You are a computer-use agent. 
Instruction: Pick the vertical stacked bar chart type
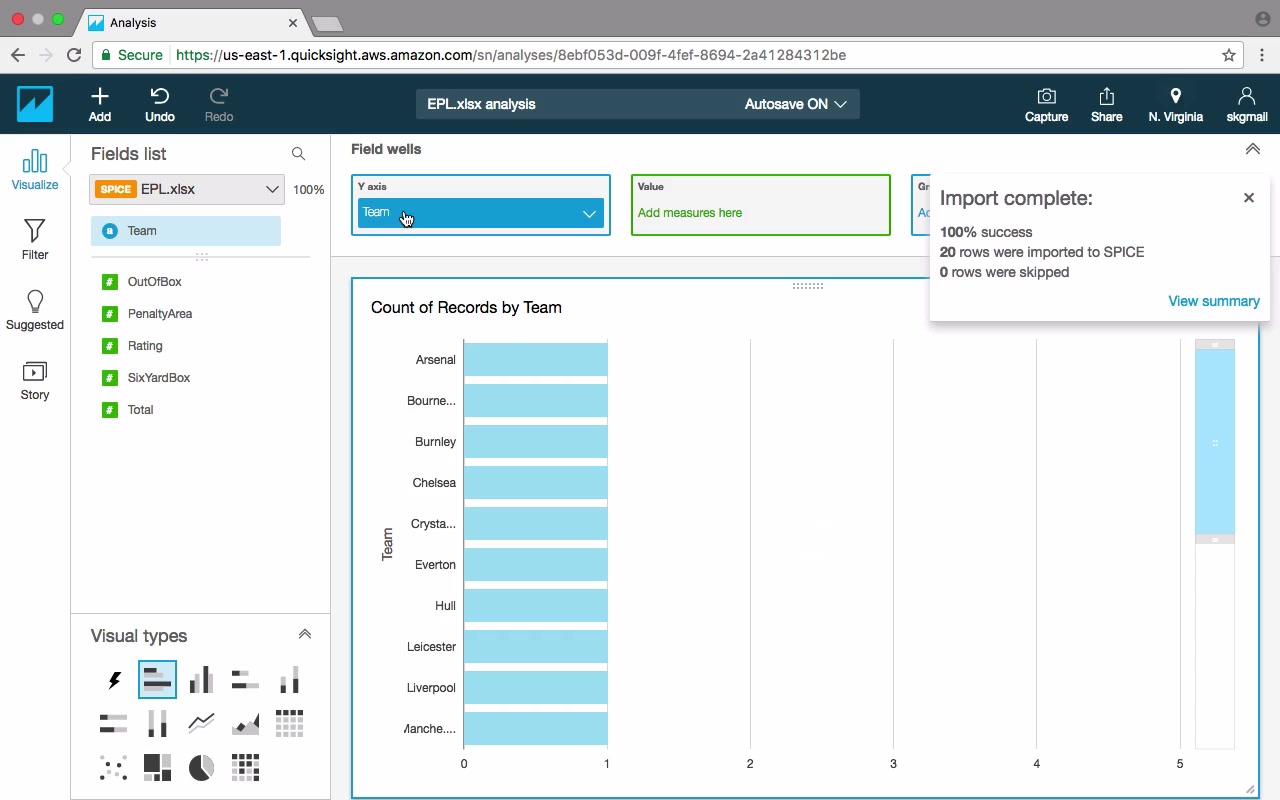289,680
